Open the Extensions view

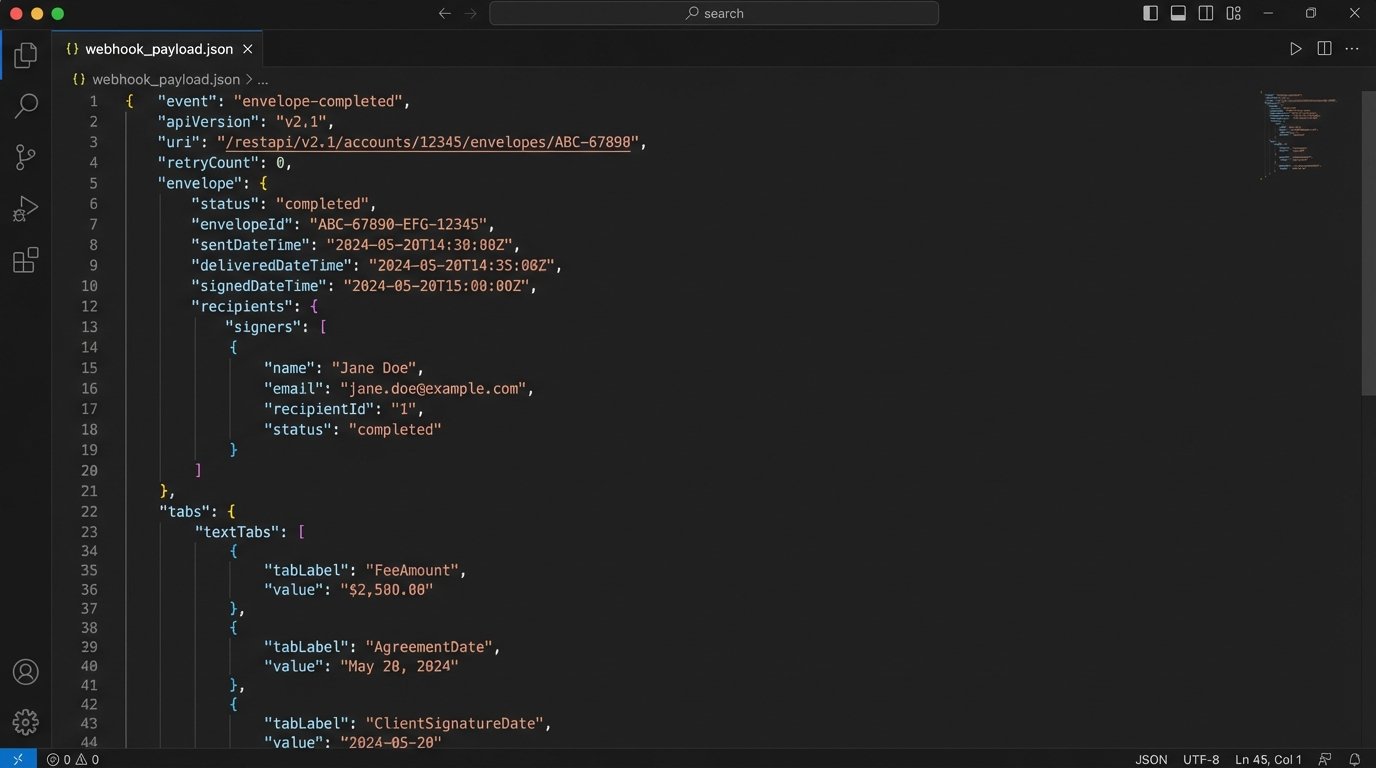coord(25,260)
